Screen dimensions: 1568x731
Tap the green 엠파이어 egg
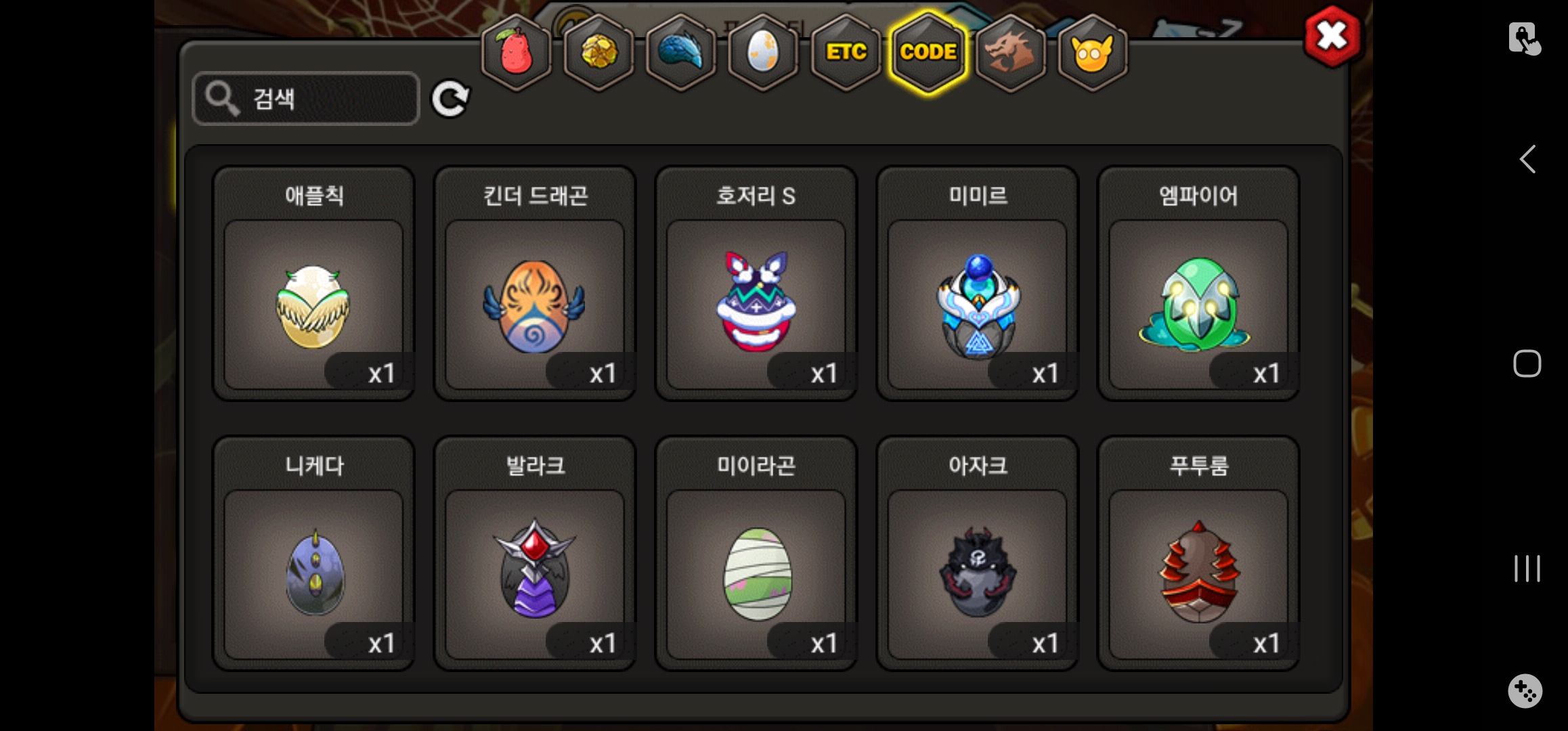point(1198,284)
